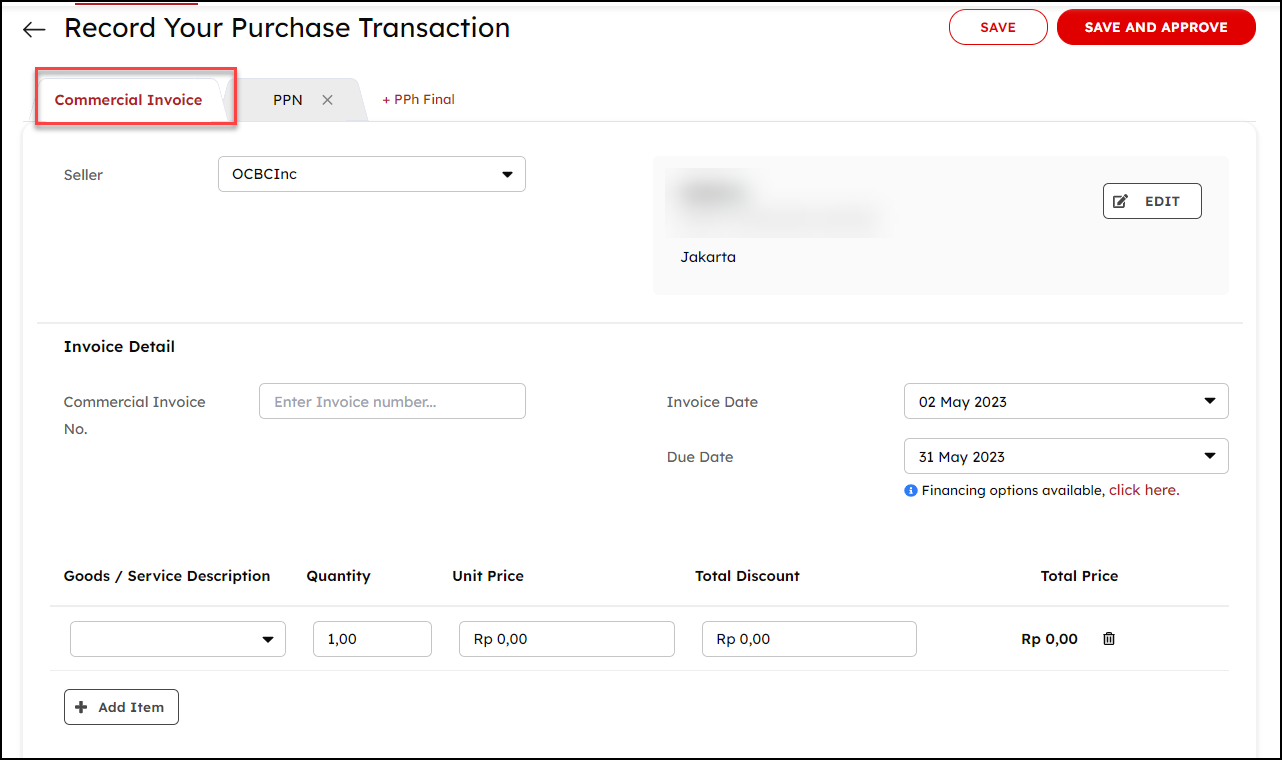
Task: Delete the item row with trash icon
Action: [1108, 639]
